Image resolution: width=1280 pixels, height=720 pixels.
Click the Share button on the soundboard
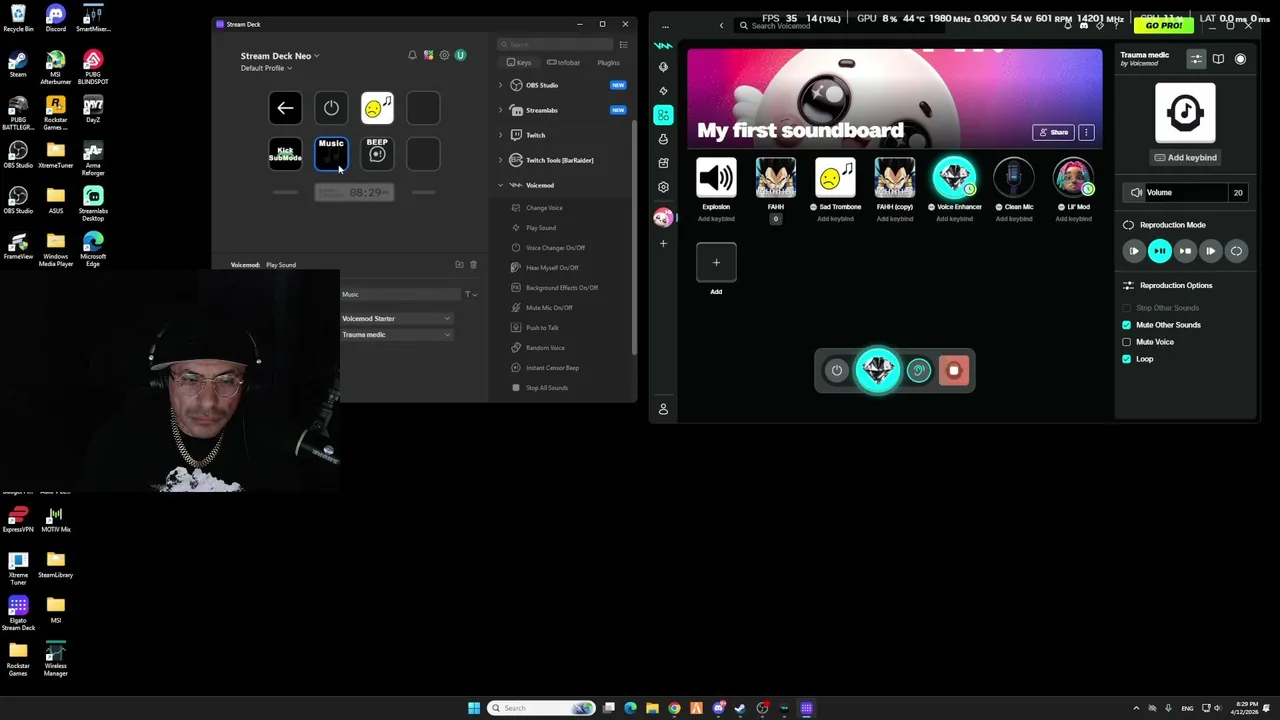1053,132
